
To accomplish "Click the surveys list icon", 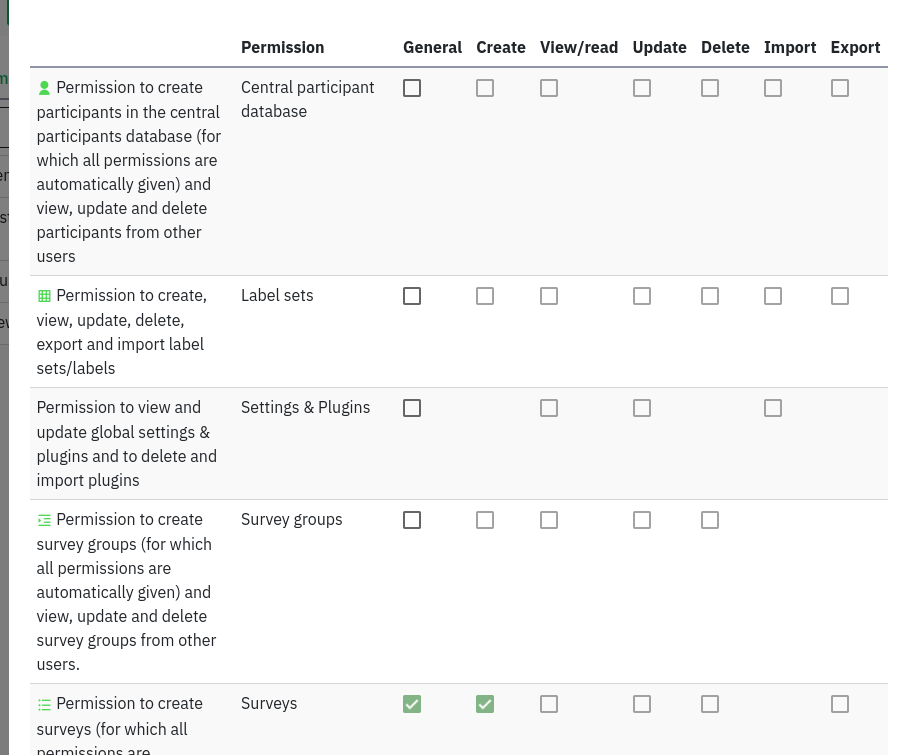I will [44, 704].
